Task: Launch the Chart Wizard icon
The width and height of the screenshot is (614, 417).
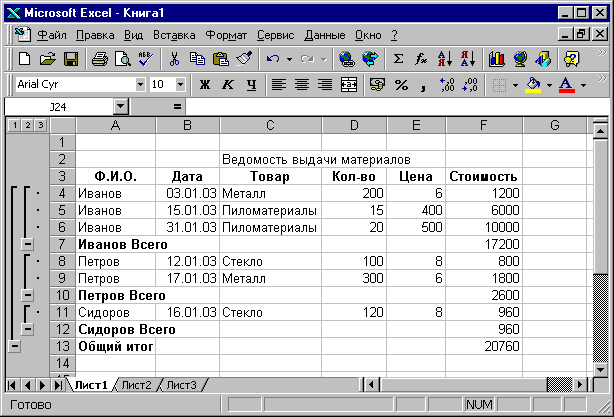Action: click(x=497, y=60)
